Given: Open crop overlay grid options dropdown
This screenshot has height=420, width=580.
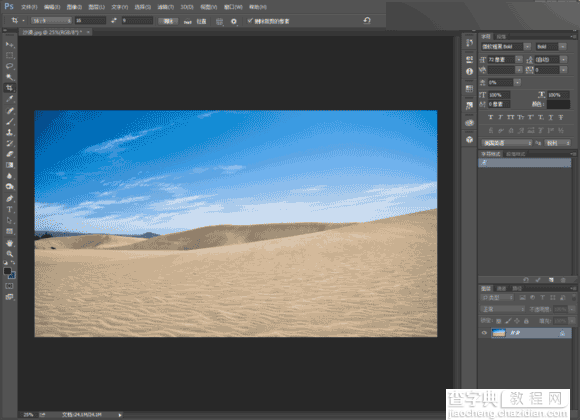Looking at the screenshot, I should 219,21.
